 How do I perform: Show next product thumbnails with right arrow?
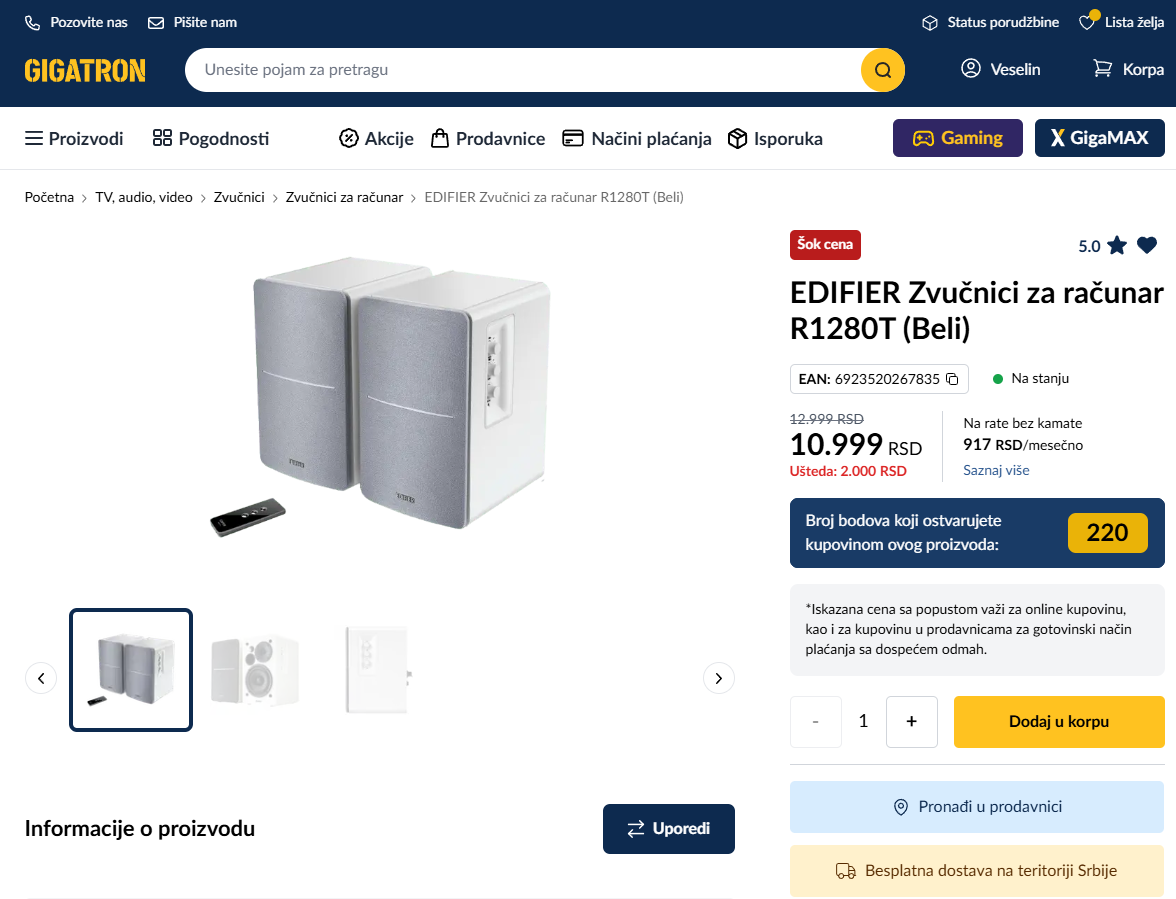click(x=719, y=678)
